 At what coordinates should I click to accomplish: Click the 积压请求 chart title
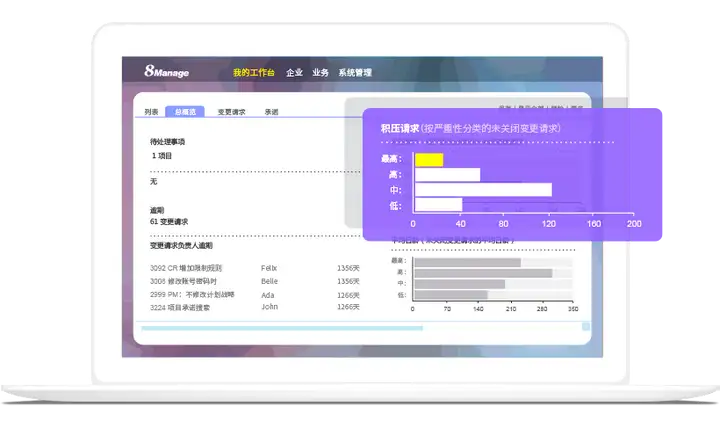click(470, 129)
